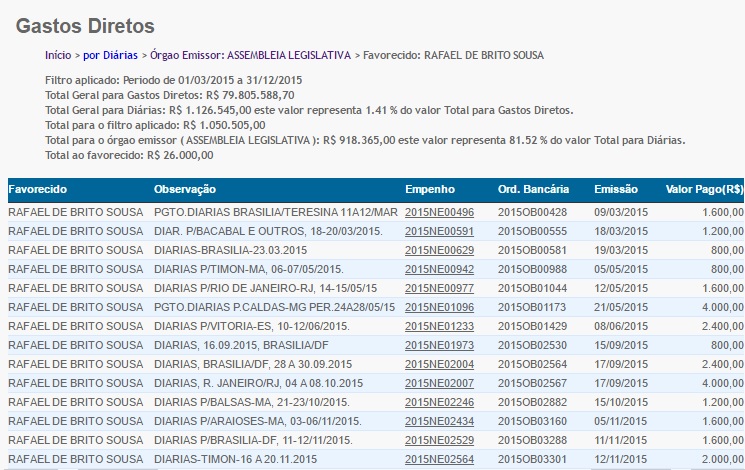
Task: Click the Emissão column header
Action: (617, 189)
